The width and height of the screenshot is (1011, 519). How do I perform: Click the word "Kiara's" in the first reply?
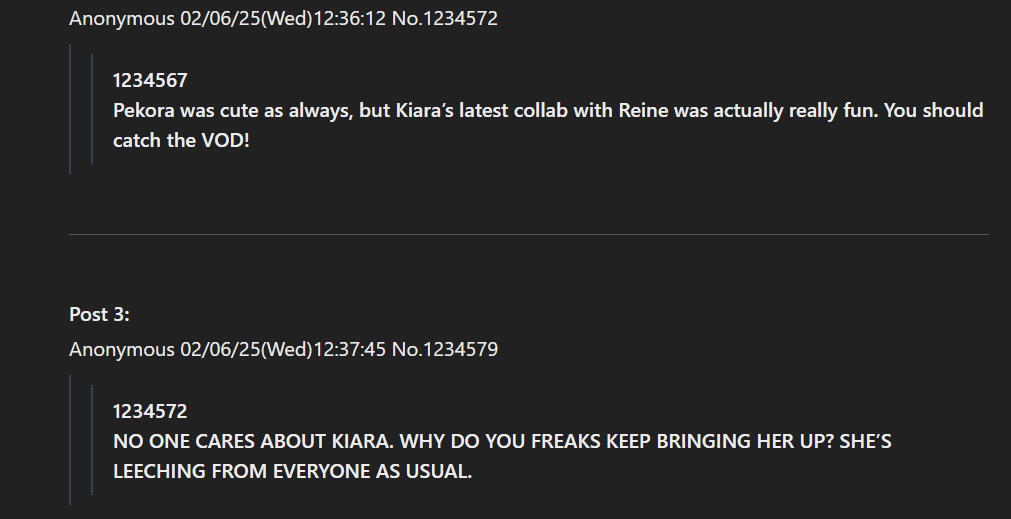424,111
